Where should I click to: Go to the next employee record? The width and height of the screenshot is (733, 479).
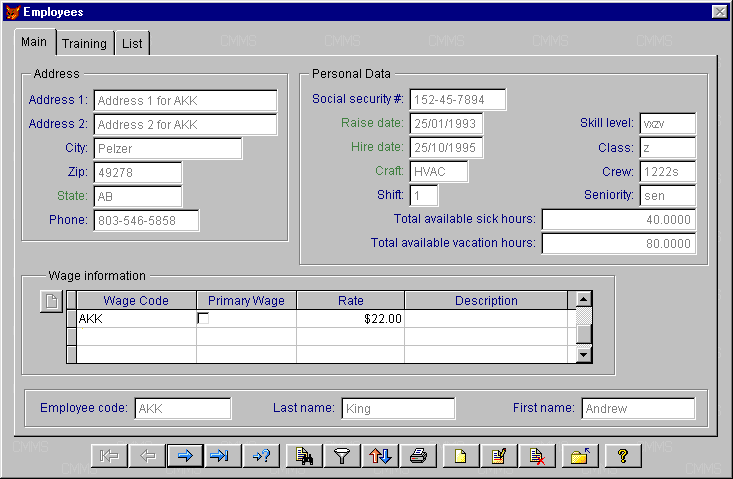point(184,456)
